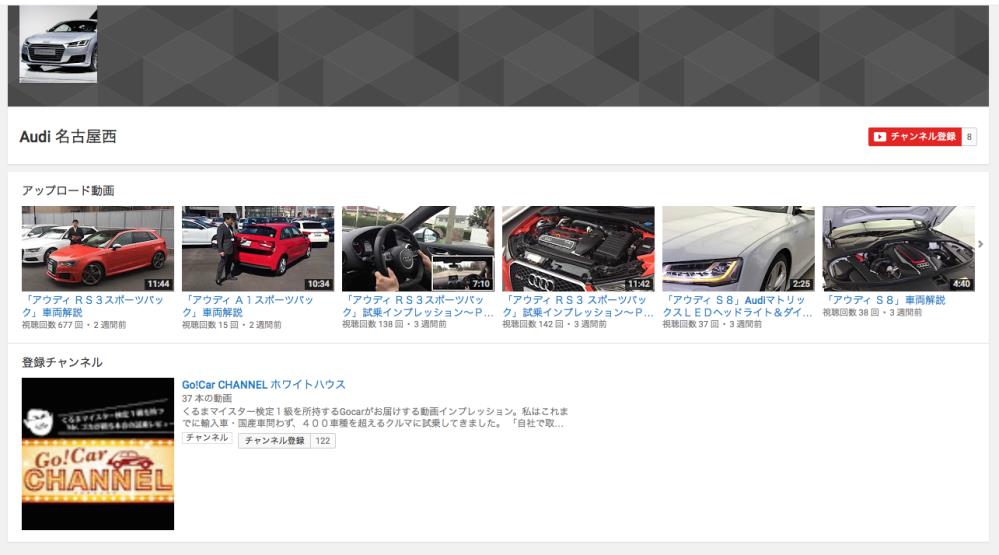Open the アップロード動画 section heading
The image size is (999, 555).
pos(68,191)
